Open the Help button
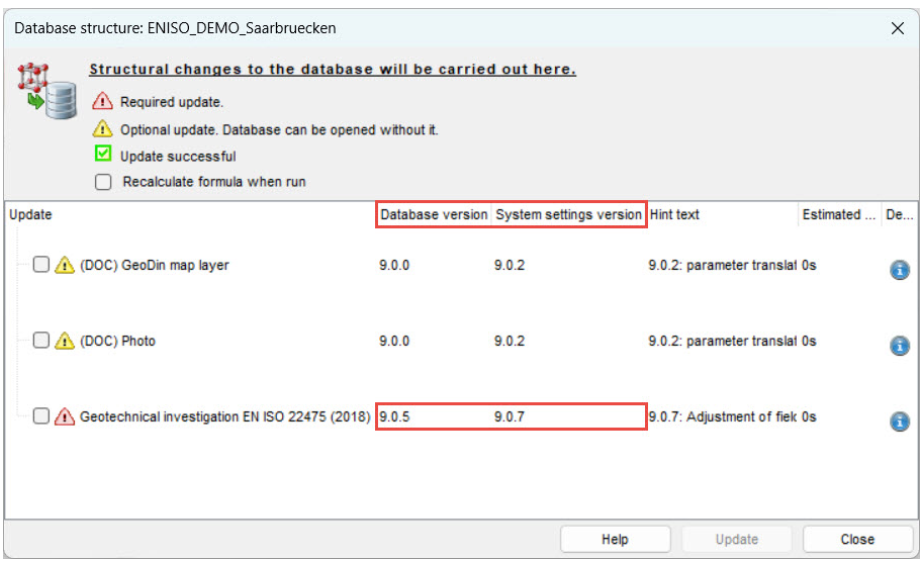 tap(615, 539)
